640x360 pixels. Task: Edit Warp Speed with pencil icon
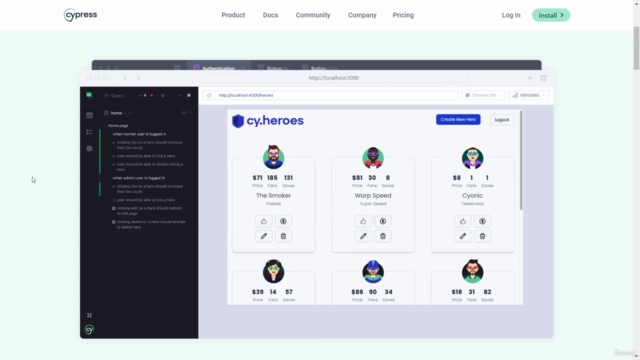coord(363,236)
